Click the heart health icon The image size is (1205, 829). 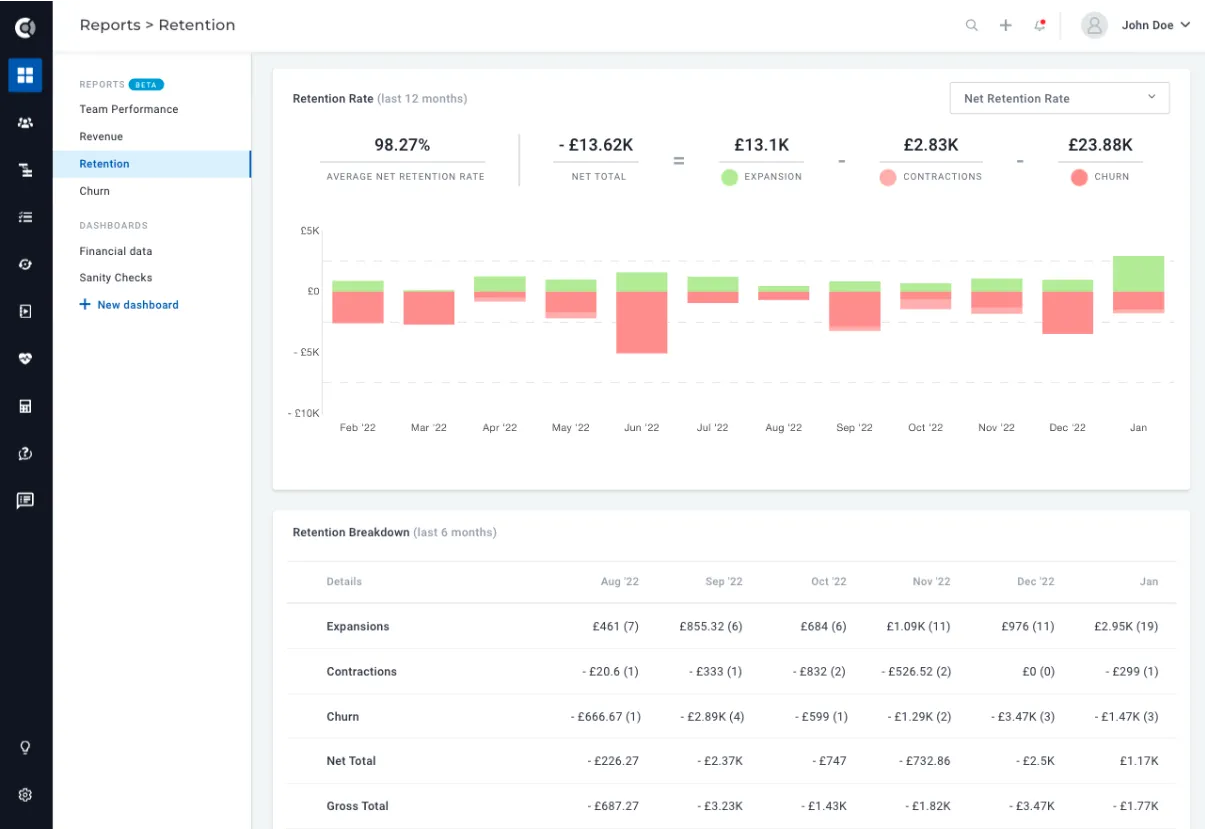click(25, 359)
